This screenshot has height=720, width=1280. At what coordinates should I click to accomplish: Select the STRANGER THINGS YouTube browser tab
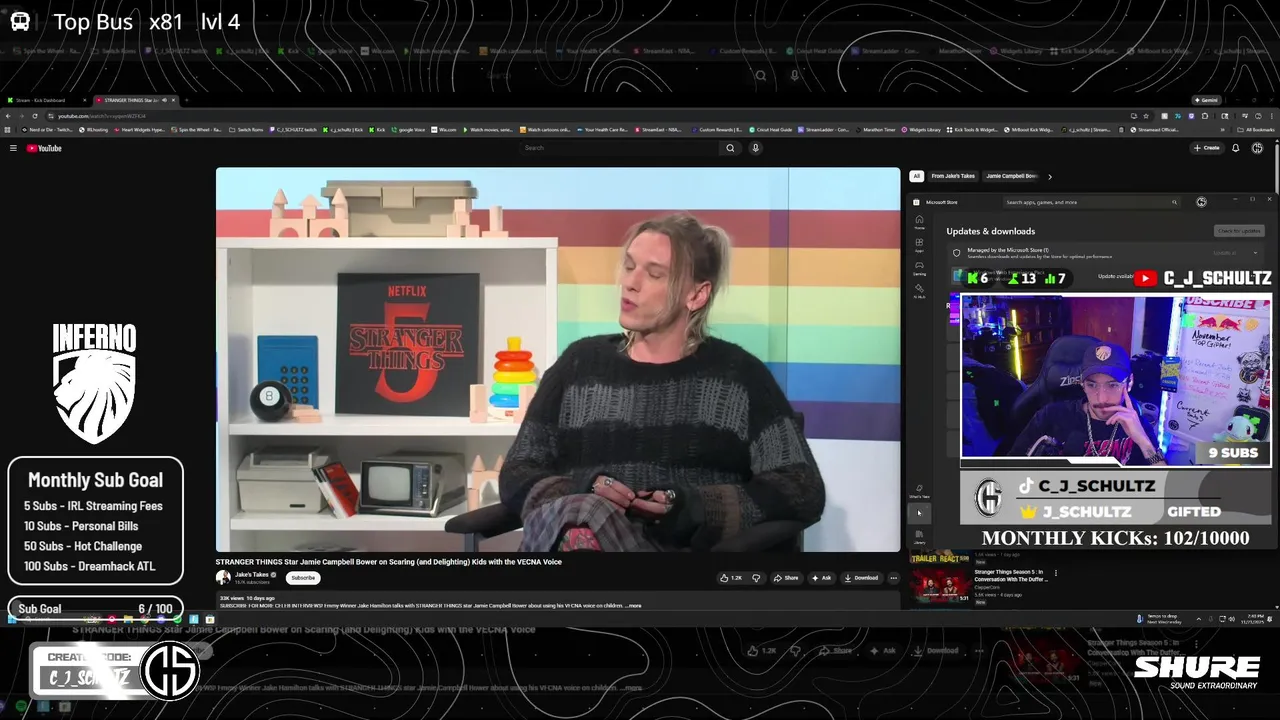(x=135, y=100)
